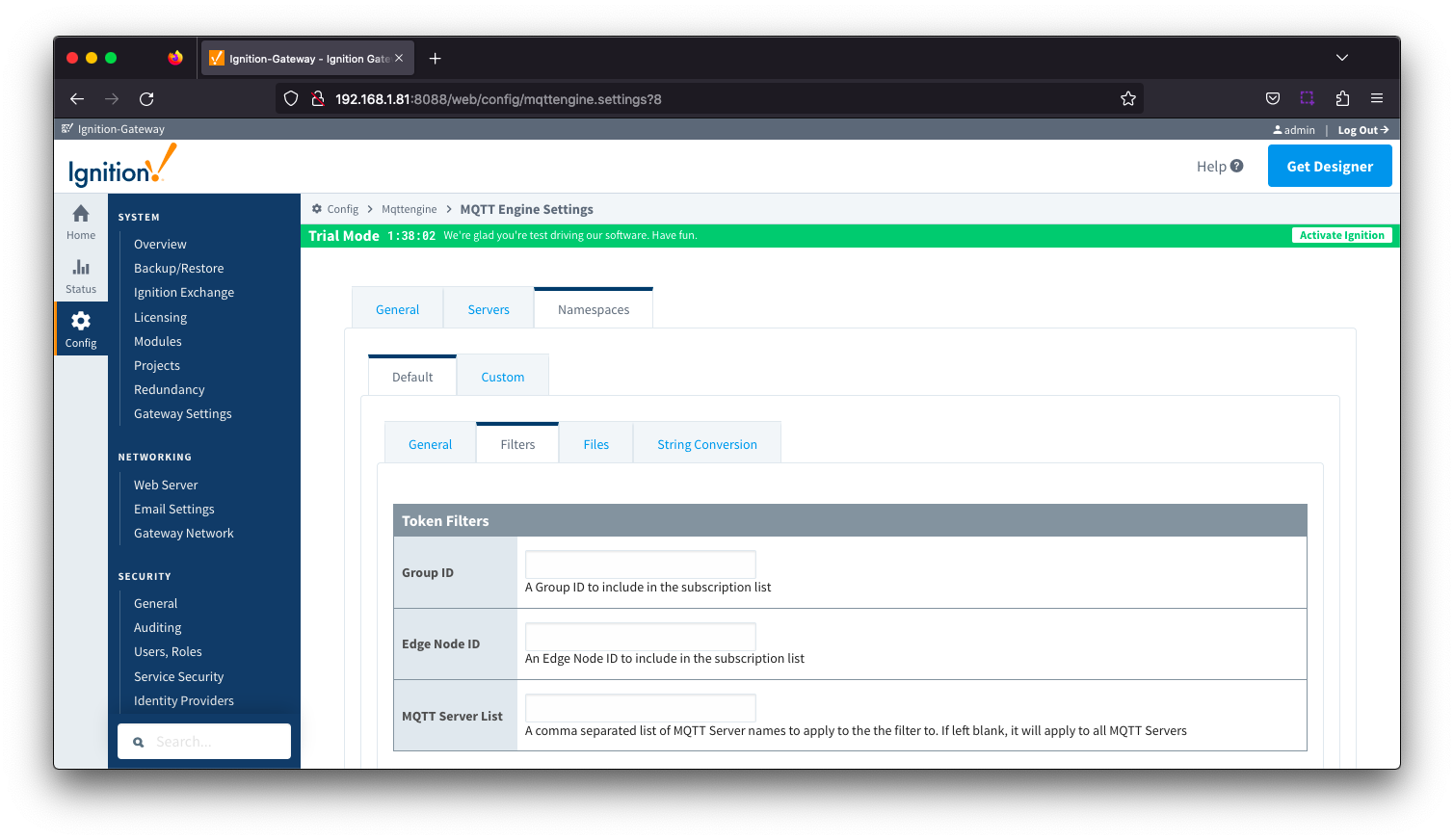The width and height of the screenshot is (1454, 840).
Task: Open the Custom namespace tab
Action: (x=503, y=377)
